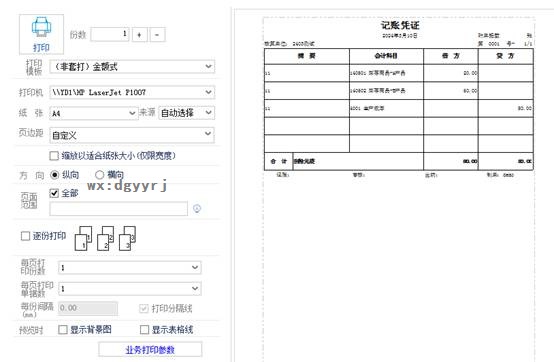The height and width of the screenshot is (362, 554).
Task: Select the 横向 landscape radio button
Action: 100,175
